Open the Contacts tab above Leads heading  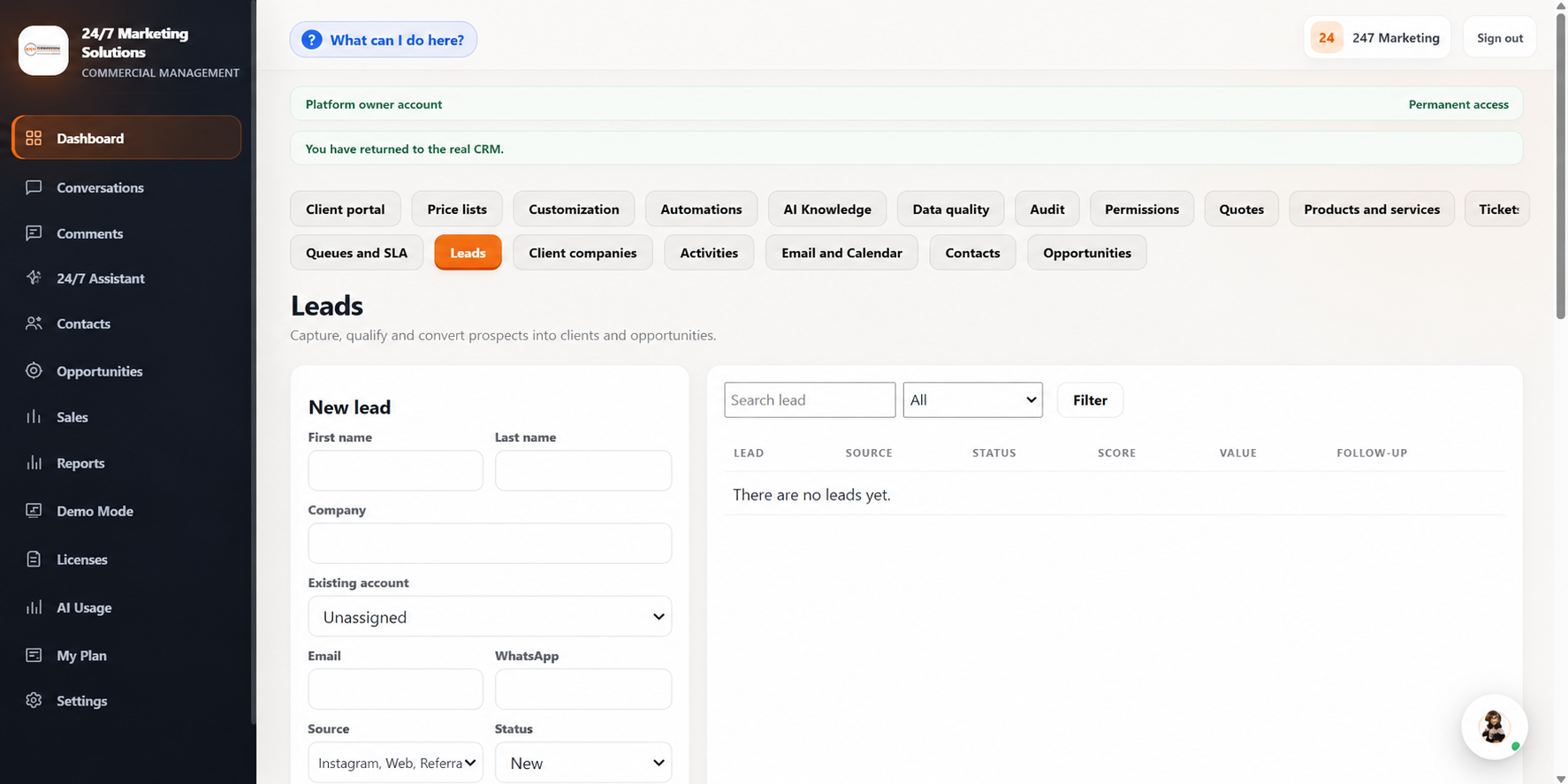(972, 253)
